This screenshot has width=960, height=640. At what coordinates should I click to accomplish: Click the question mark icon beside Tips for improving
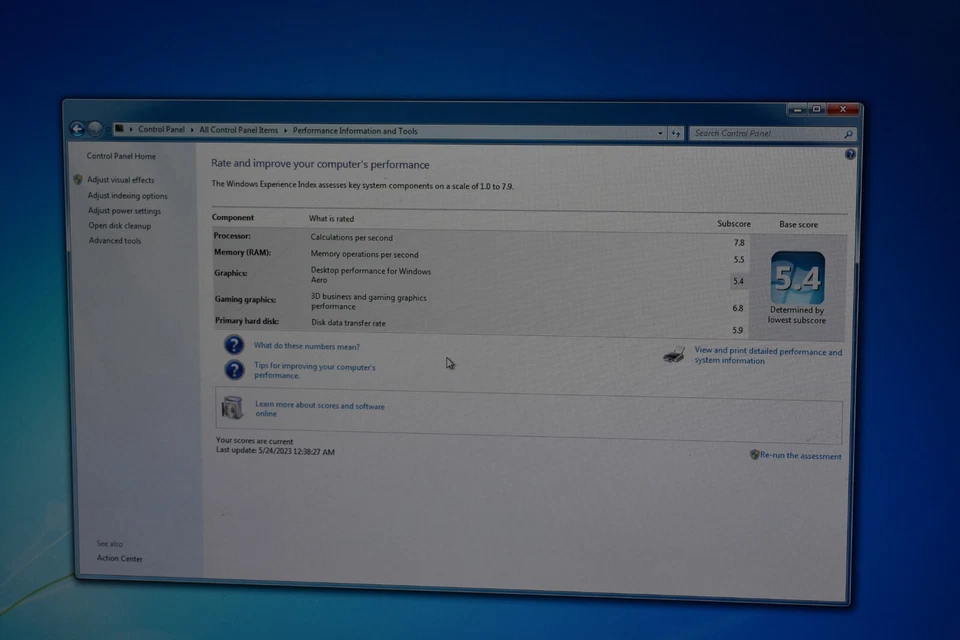(x=233, y=368)
